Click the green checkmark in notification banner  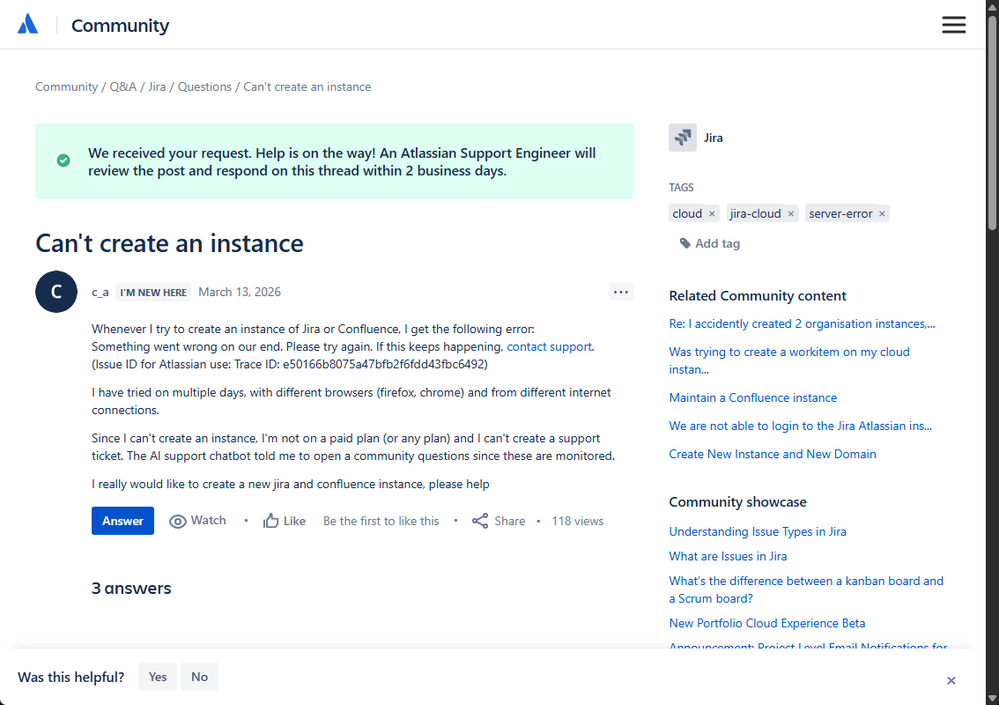63,160
